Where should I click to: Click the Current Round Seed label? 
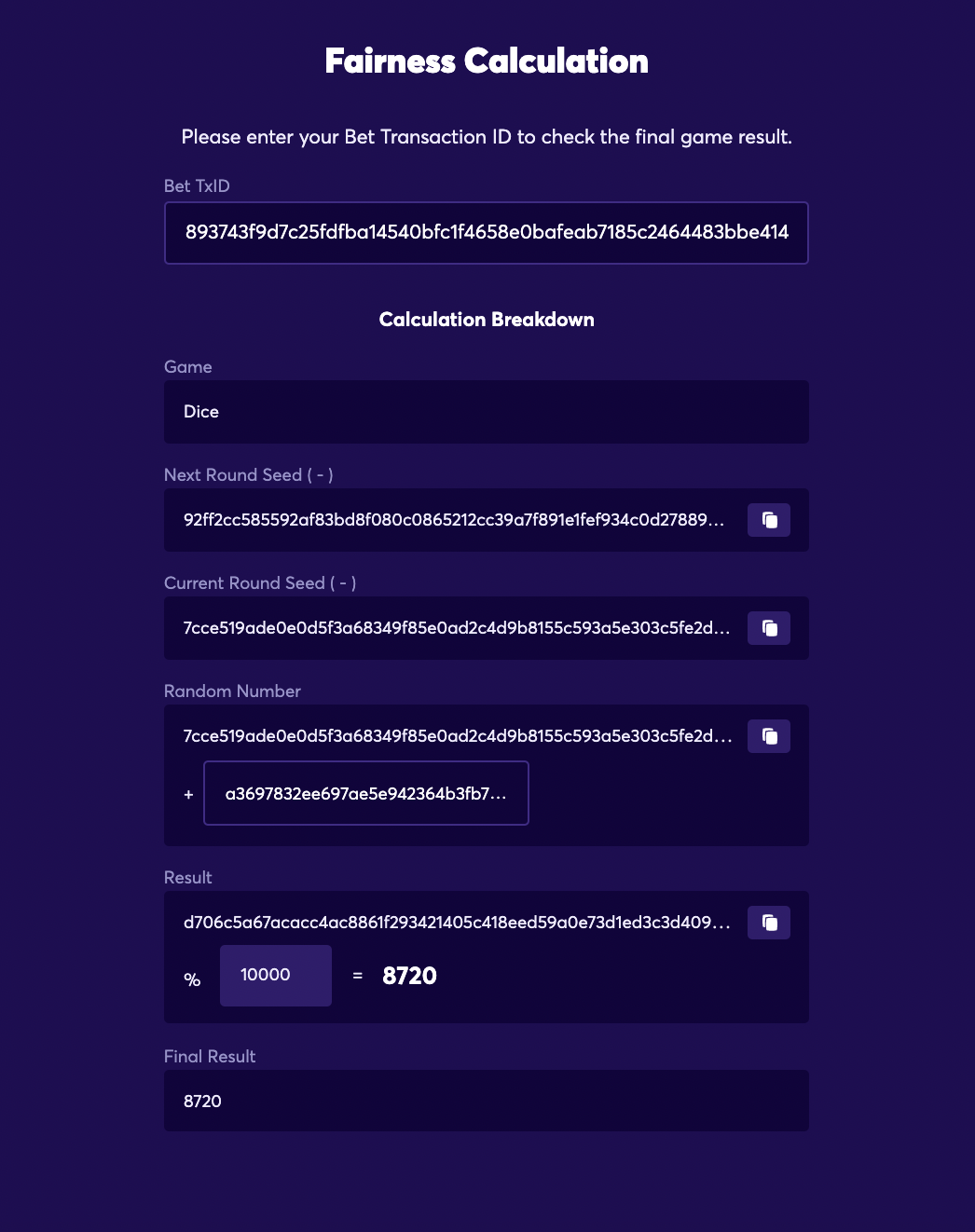(260, 583)
